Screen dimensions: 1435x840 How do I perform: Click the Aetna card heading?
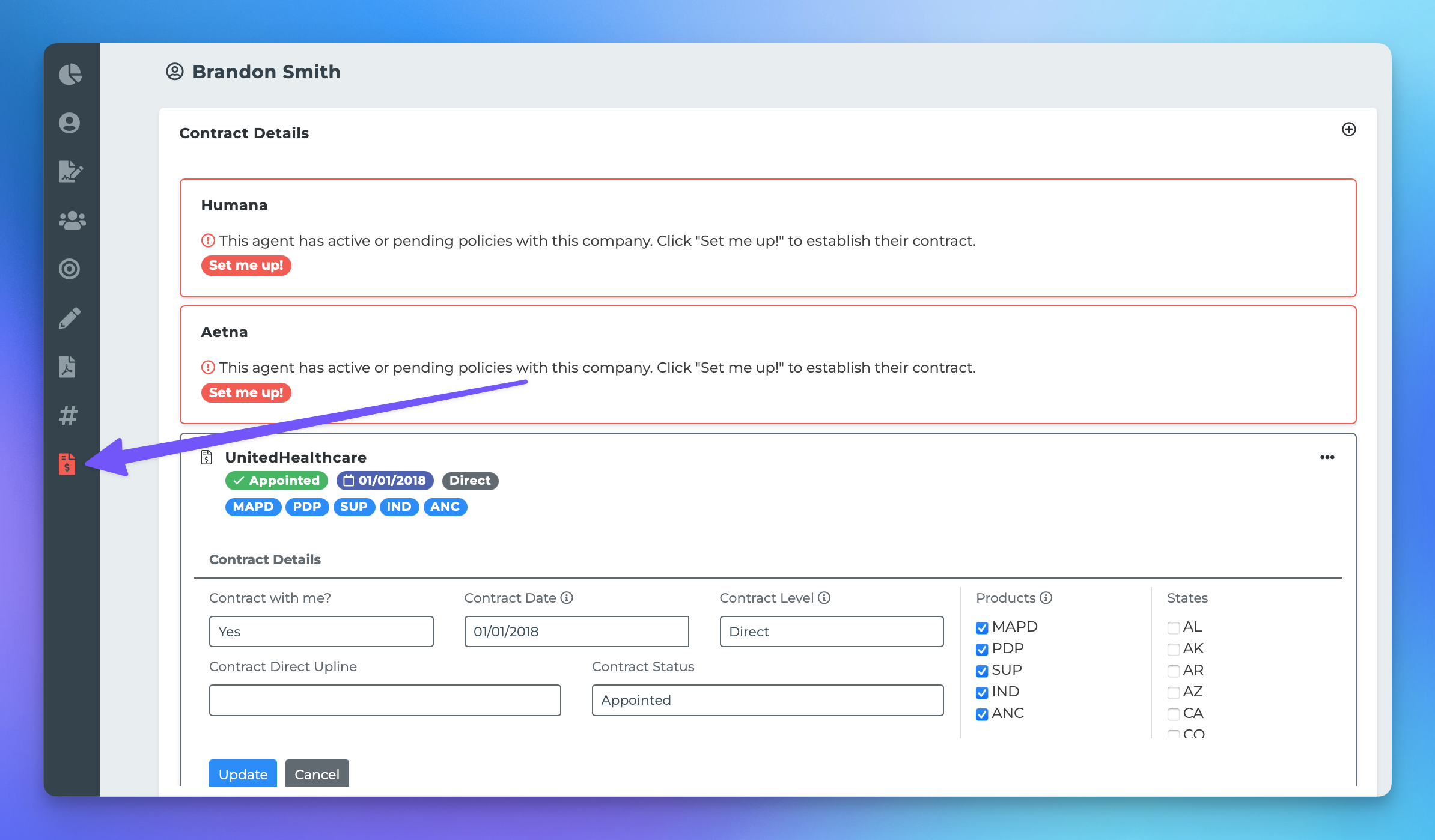[224, 332]
